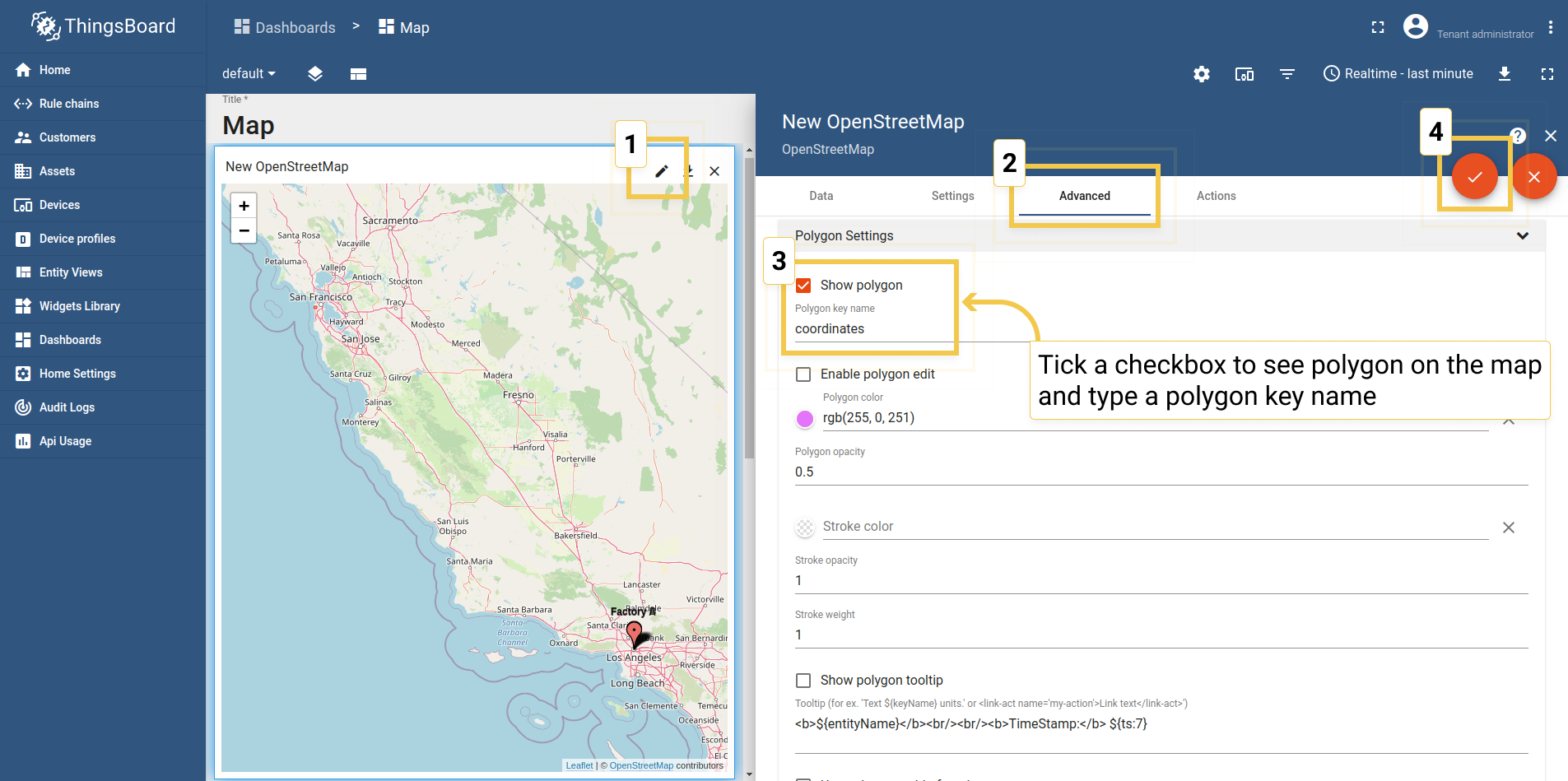Open Devices list
Image resolution: width=1568 pixels, height=781 pixels.
tap(102, 205)
